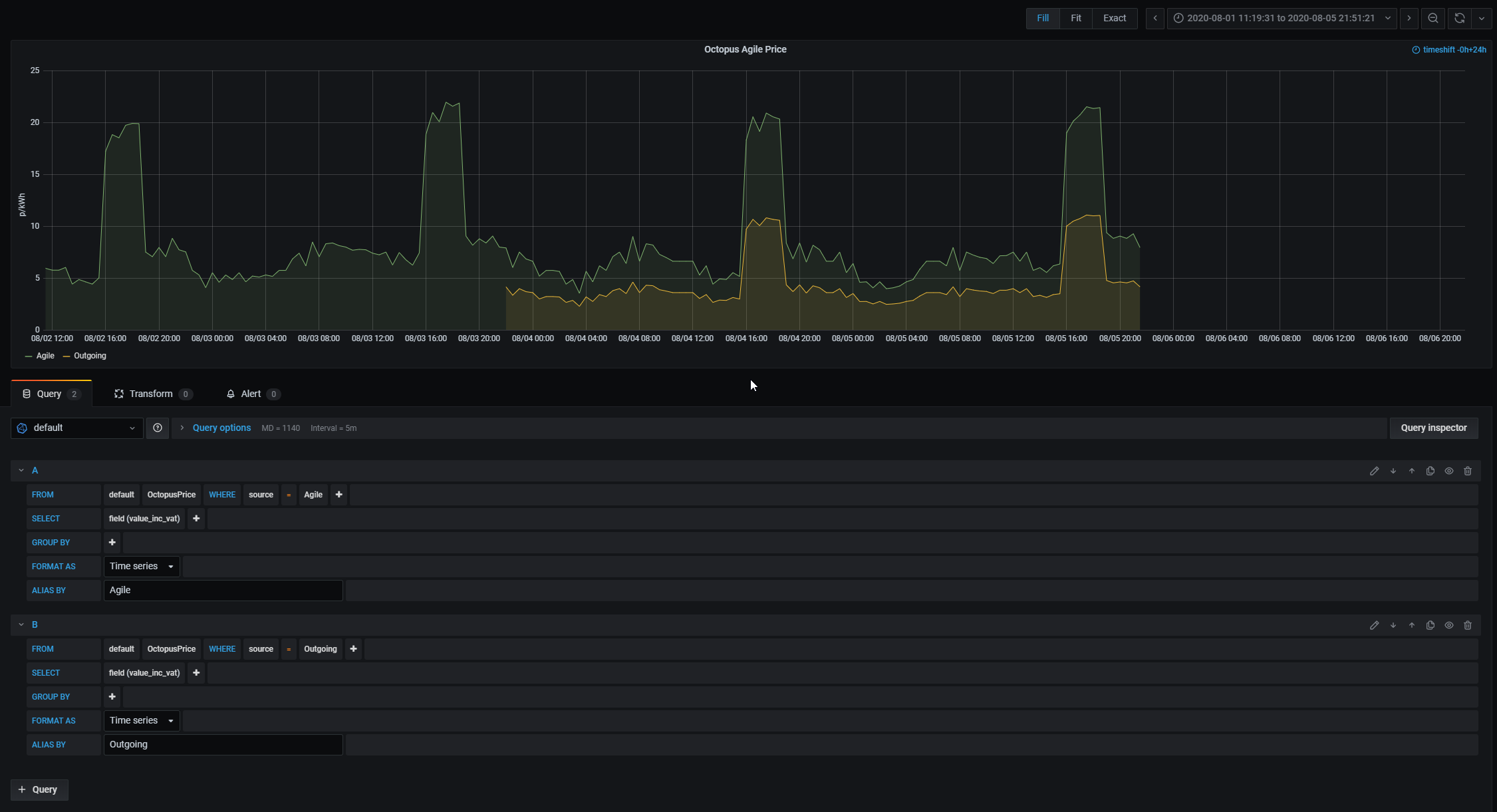Select Fit panel display mode
Image resolution: width=1497 pixels, height=812 pixels.
[1075, 18]
